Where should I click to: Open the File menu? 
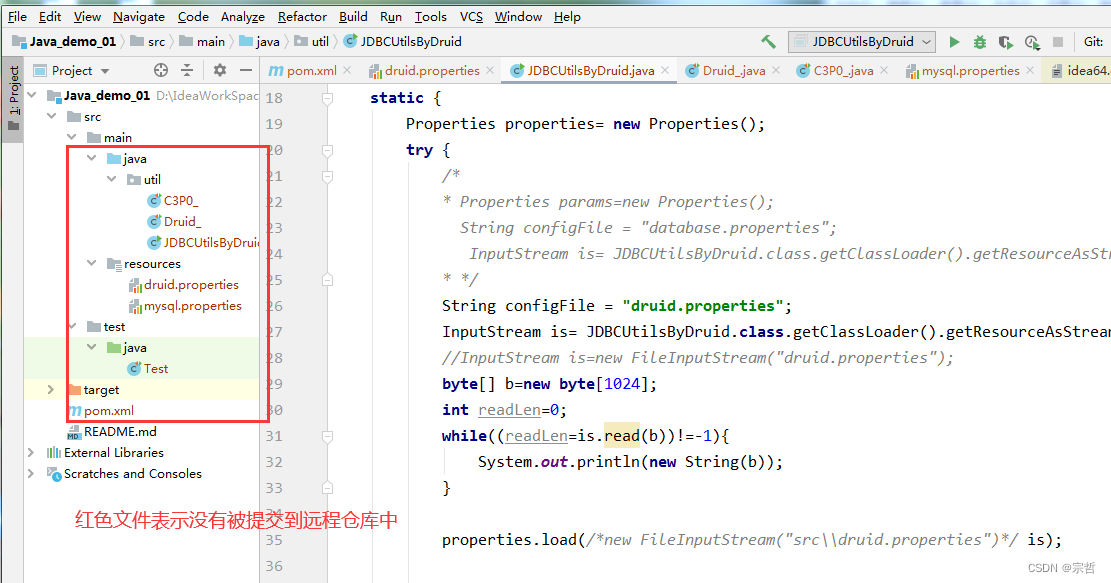click(x=17, y=16)
